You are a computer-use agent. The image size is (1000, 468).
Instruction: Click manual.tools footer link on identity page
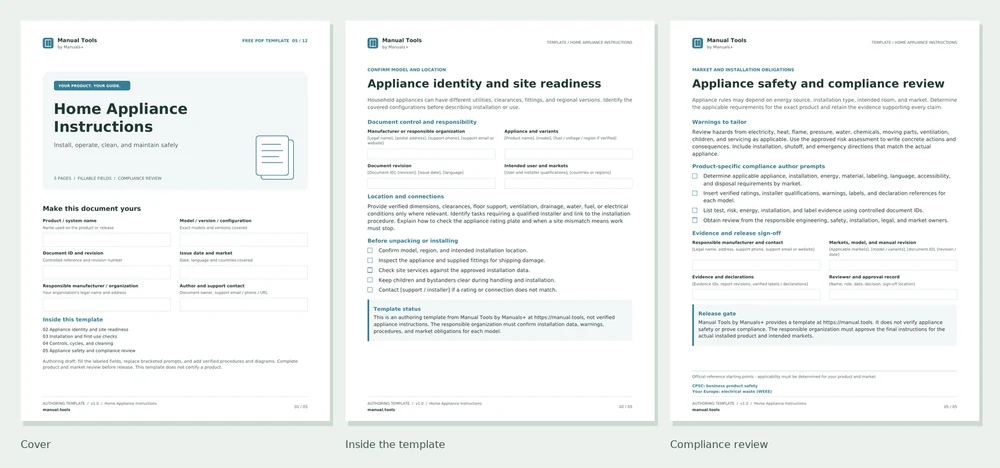tap(381, 409)
